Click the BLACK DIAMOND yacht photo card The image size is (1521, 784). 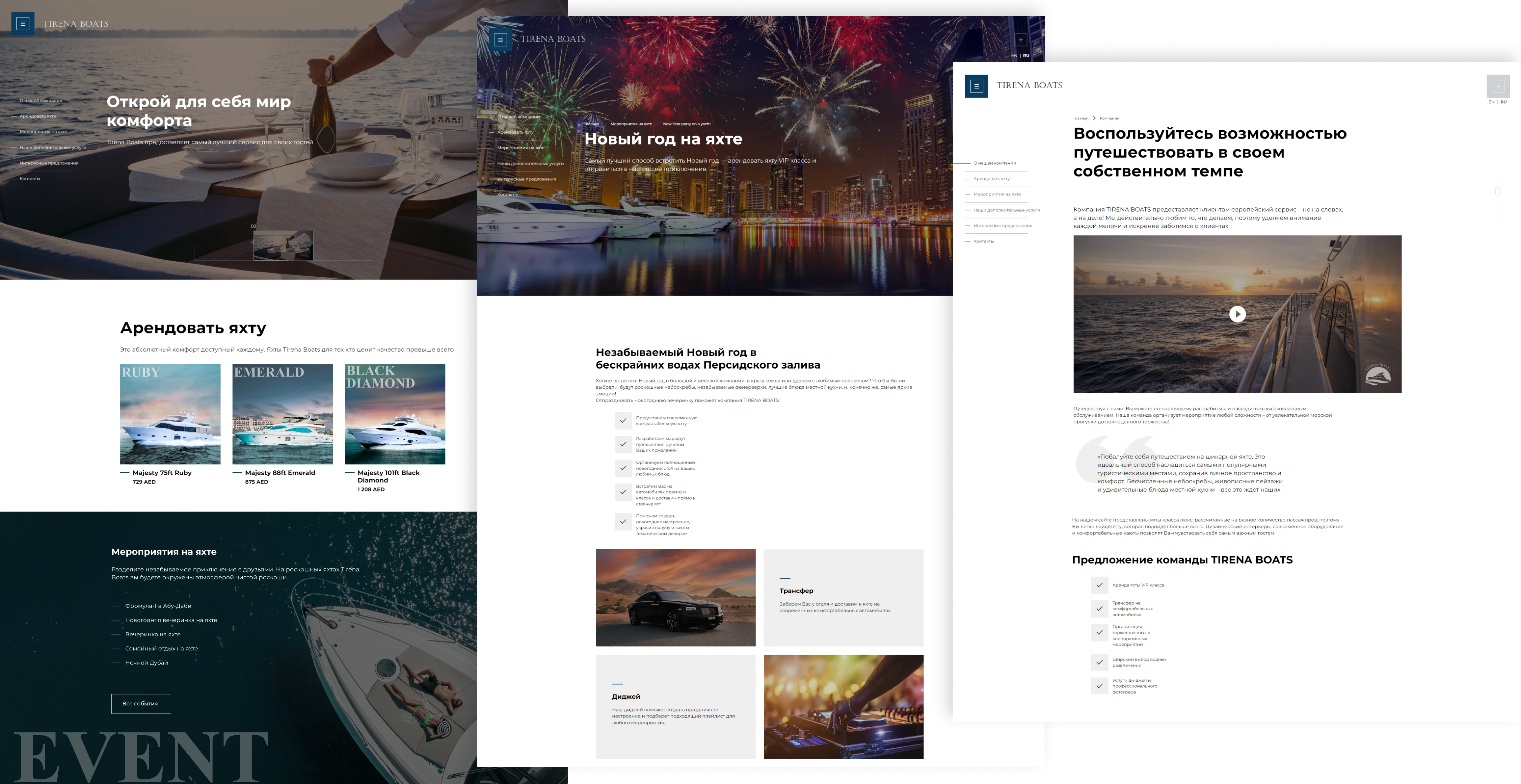[395, 414]
